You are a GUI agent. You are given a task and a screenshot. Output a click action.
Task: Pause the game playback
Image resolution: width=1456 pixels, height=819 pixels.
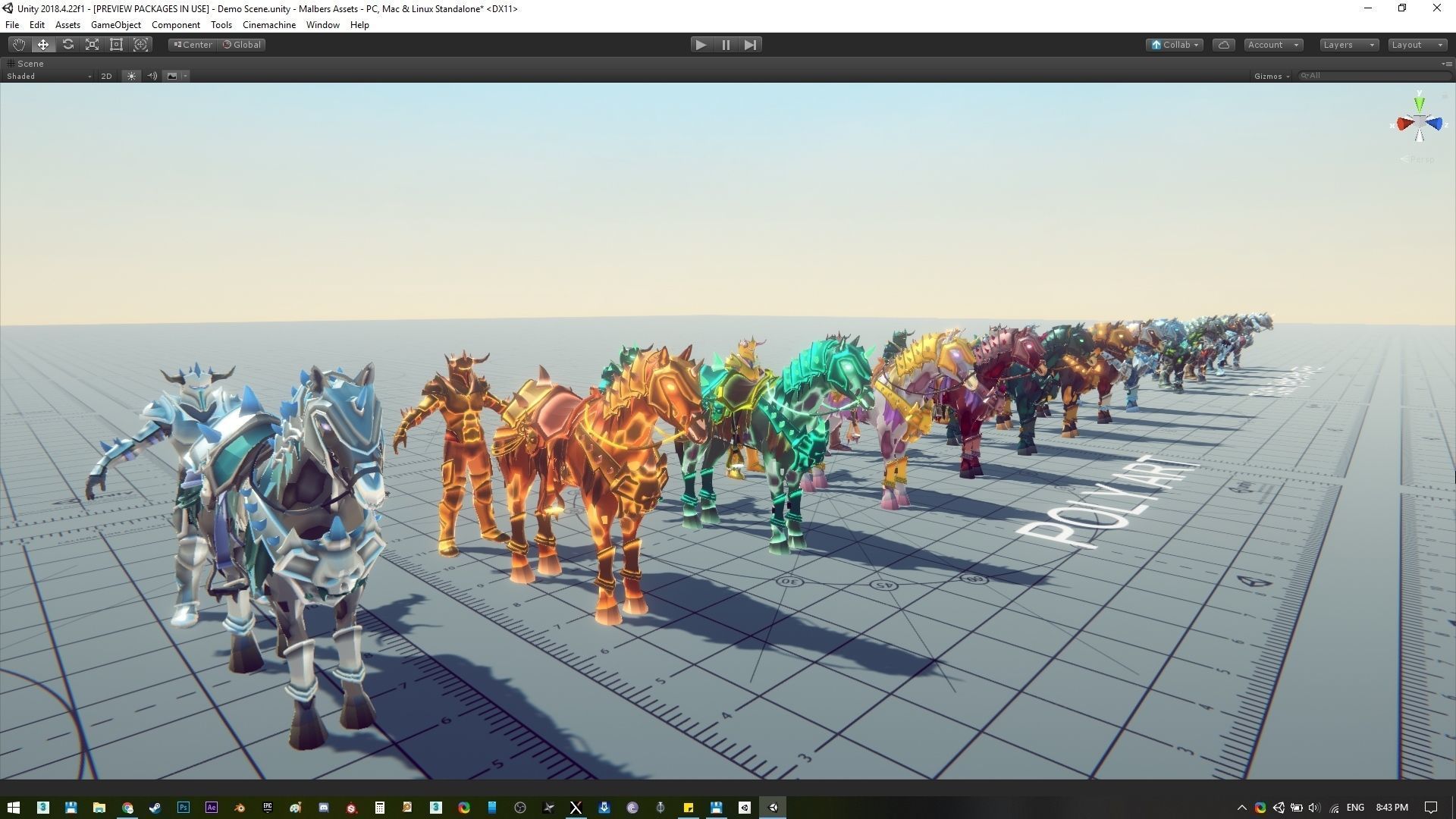point(726,45)
